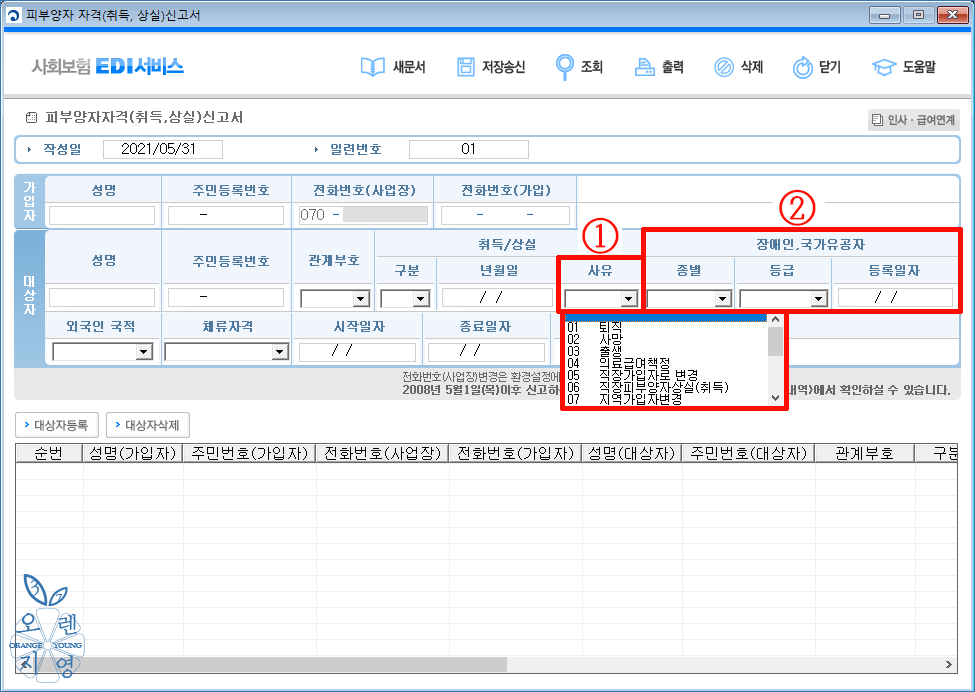This screenshot has width=975, height=692.
Task: Click the 순번 column header
Action: point(49,453)
